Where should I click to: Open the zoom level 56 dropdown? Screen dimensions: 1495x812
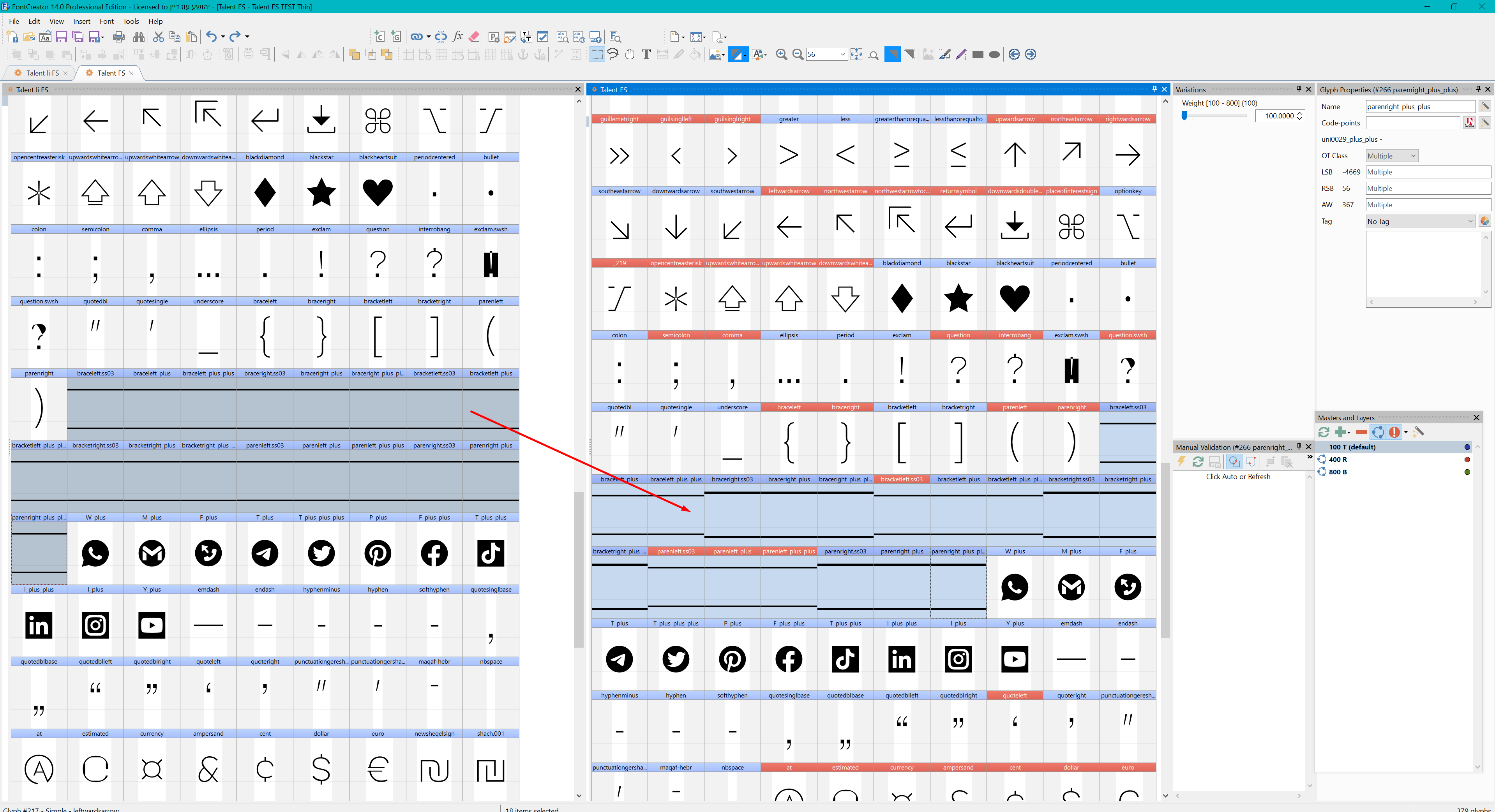(x=842, y=55)
